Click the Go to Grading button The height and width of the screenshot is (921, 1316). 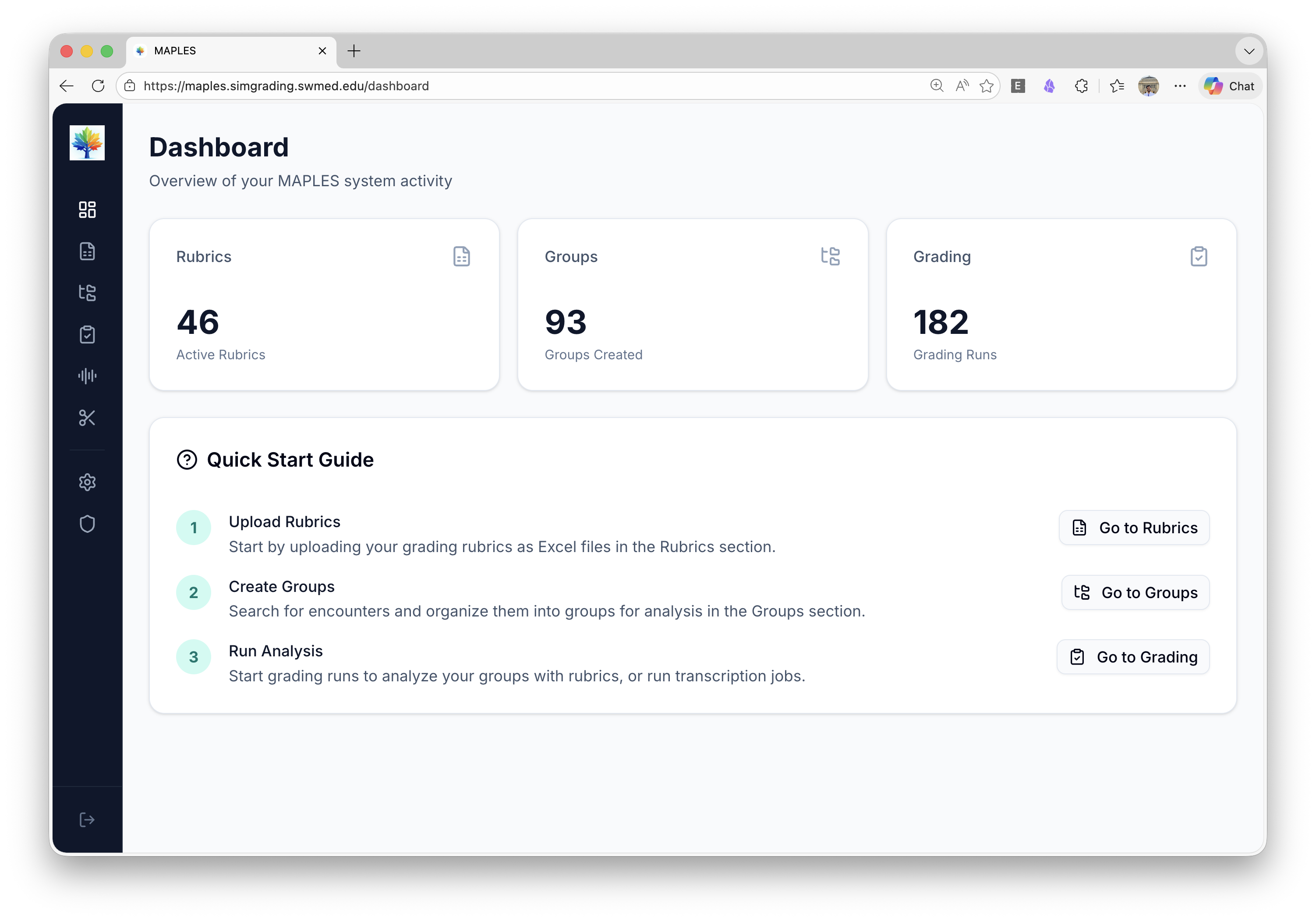click(1132, 657)
